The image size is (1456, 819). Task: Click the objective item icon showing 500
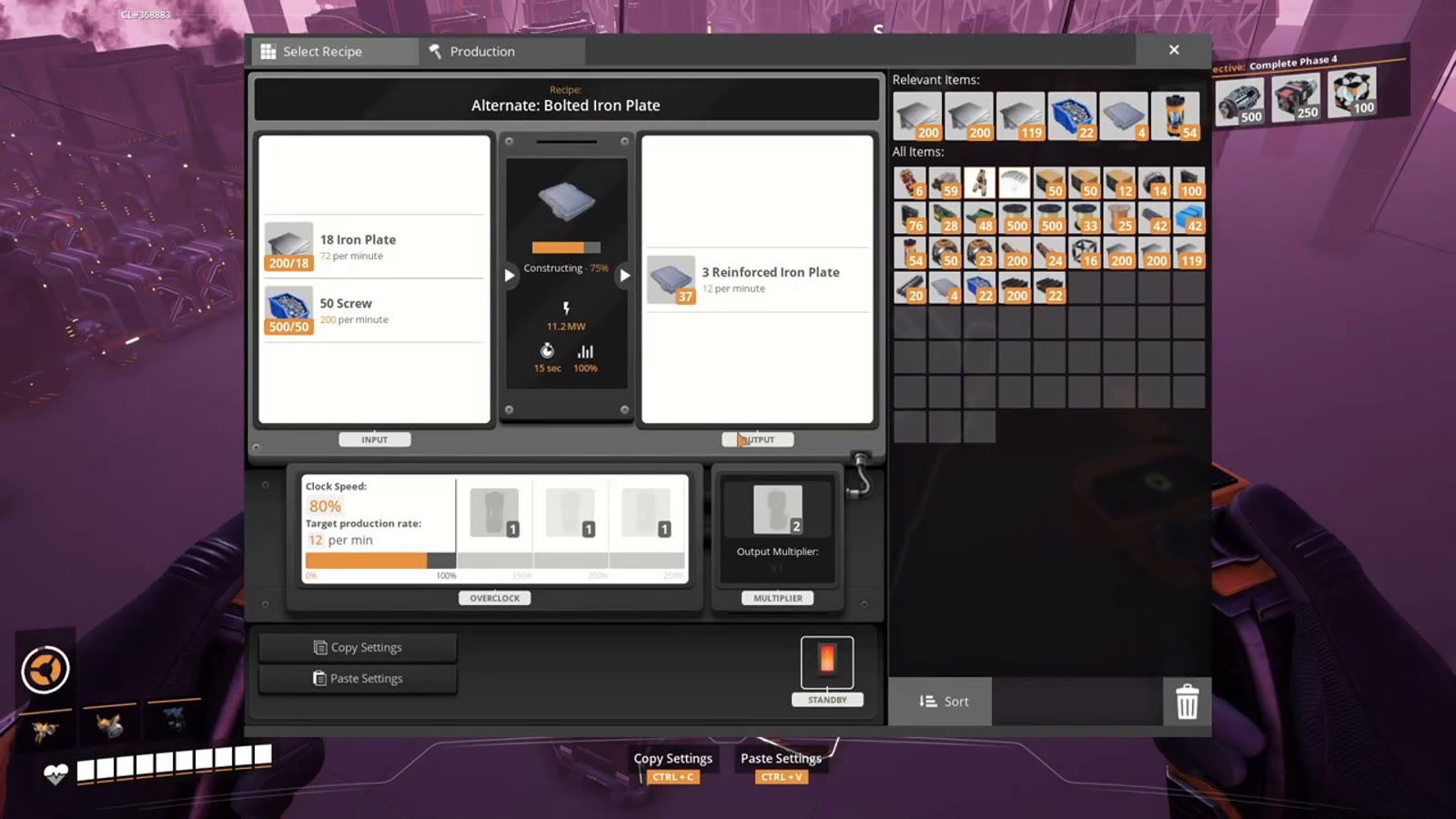click(1239, 100)
